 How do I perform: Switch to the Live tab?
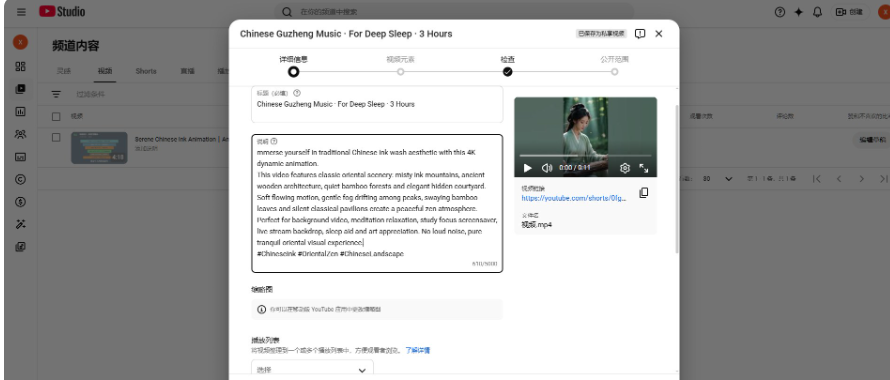pos(187,71)
